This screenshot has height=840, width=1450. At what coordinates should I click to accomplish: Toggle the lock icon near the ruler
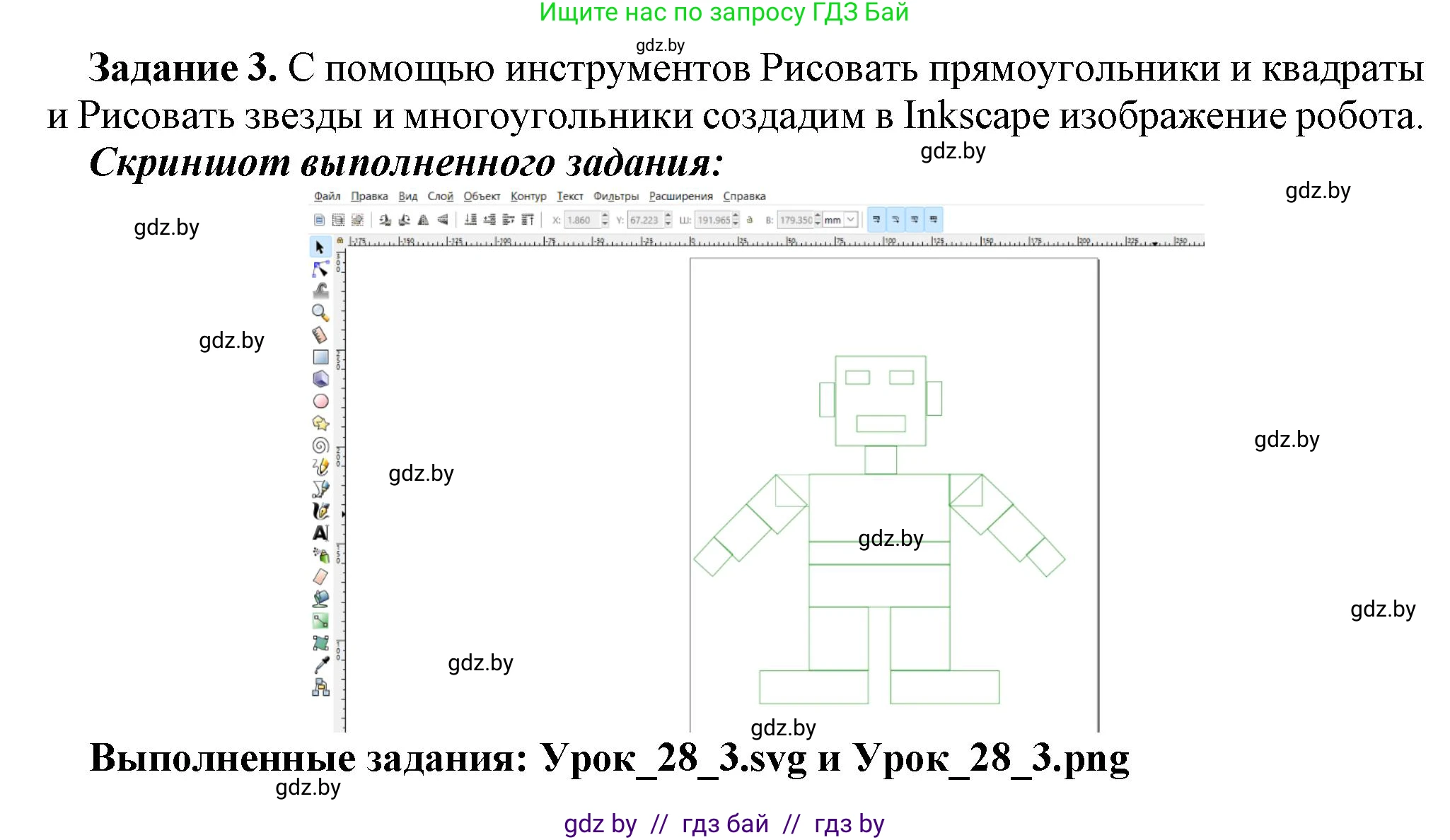(340, 240)
